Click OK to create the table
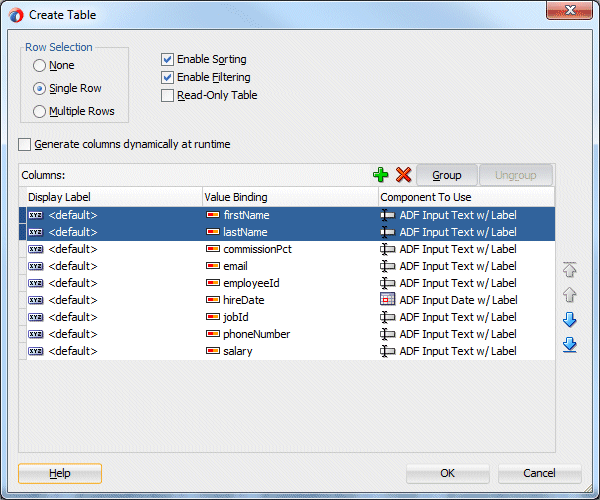600x500 pixels. 447,473
